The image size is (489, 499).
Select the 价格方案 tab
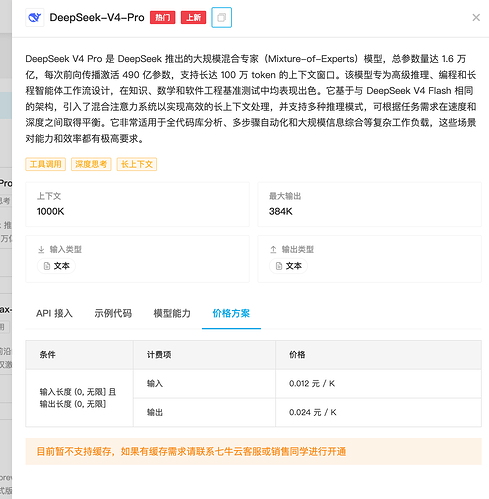click(231, 313)
